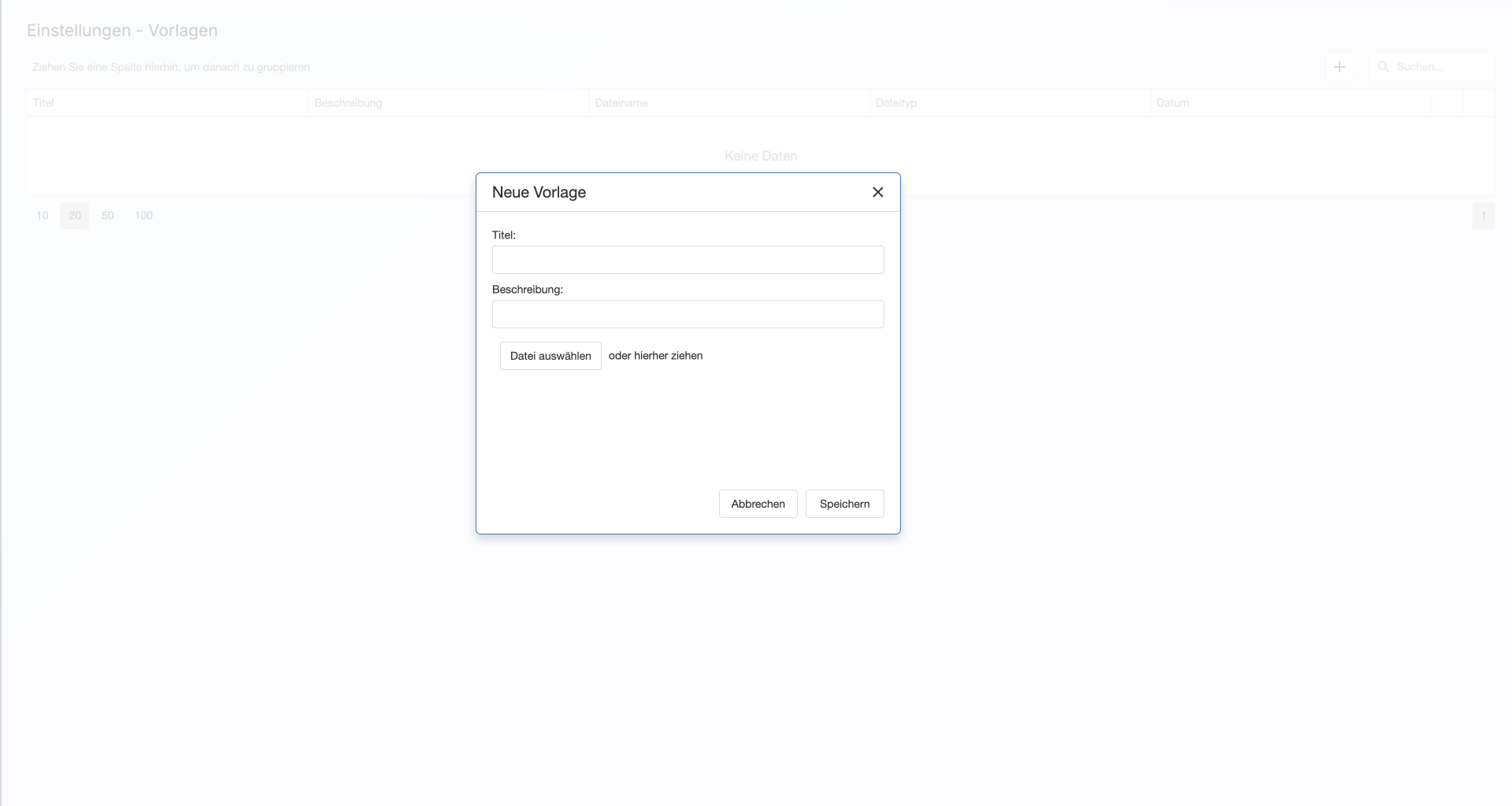Sort by the Dateiname column header
This screenshot has width=1512, height=806.
click(621, 103)
